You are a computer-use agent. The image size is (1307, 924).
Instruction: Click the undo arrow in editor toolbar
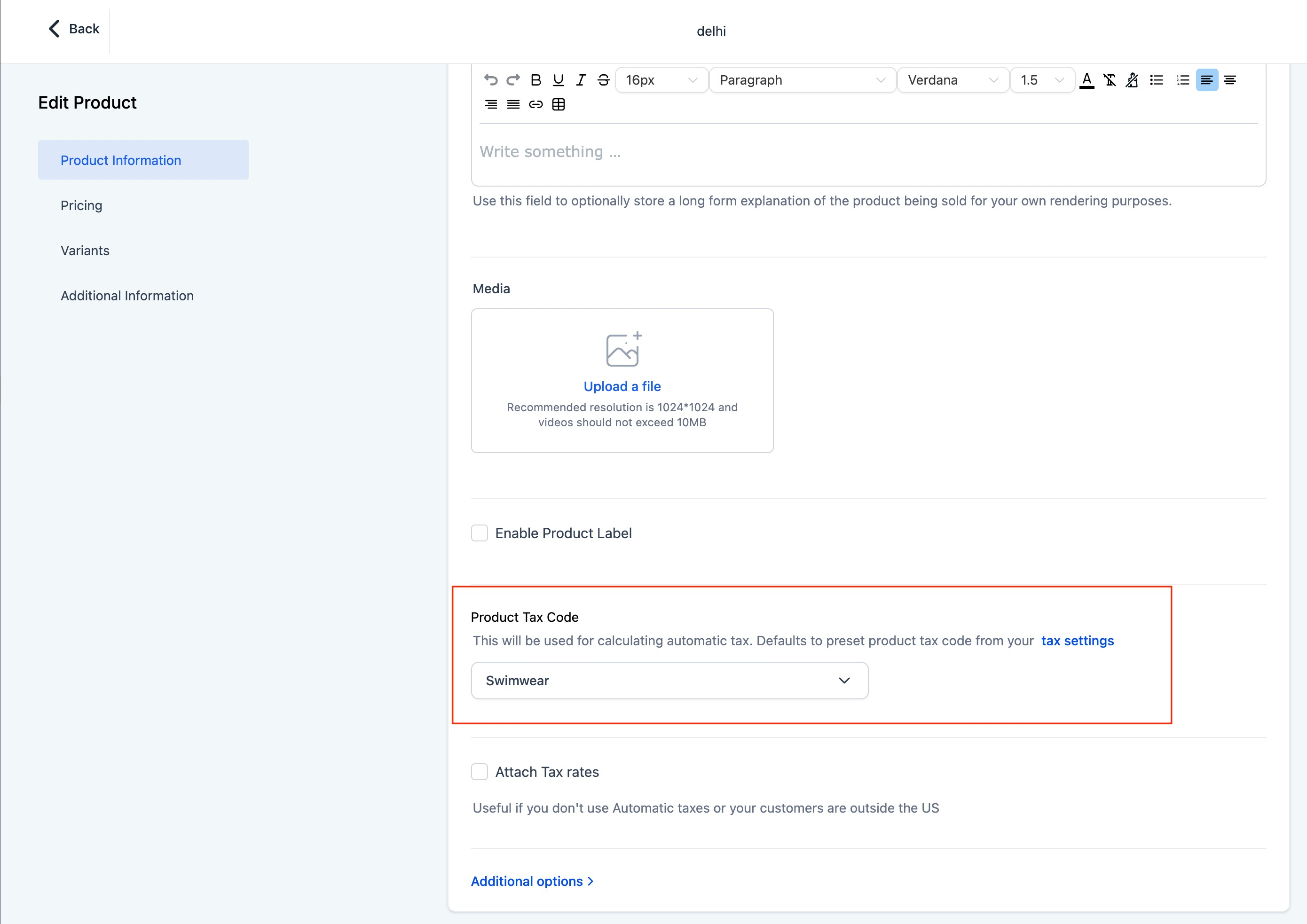click(x=490, y=80)
